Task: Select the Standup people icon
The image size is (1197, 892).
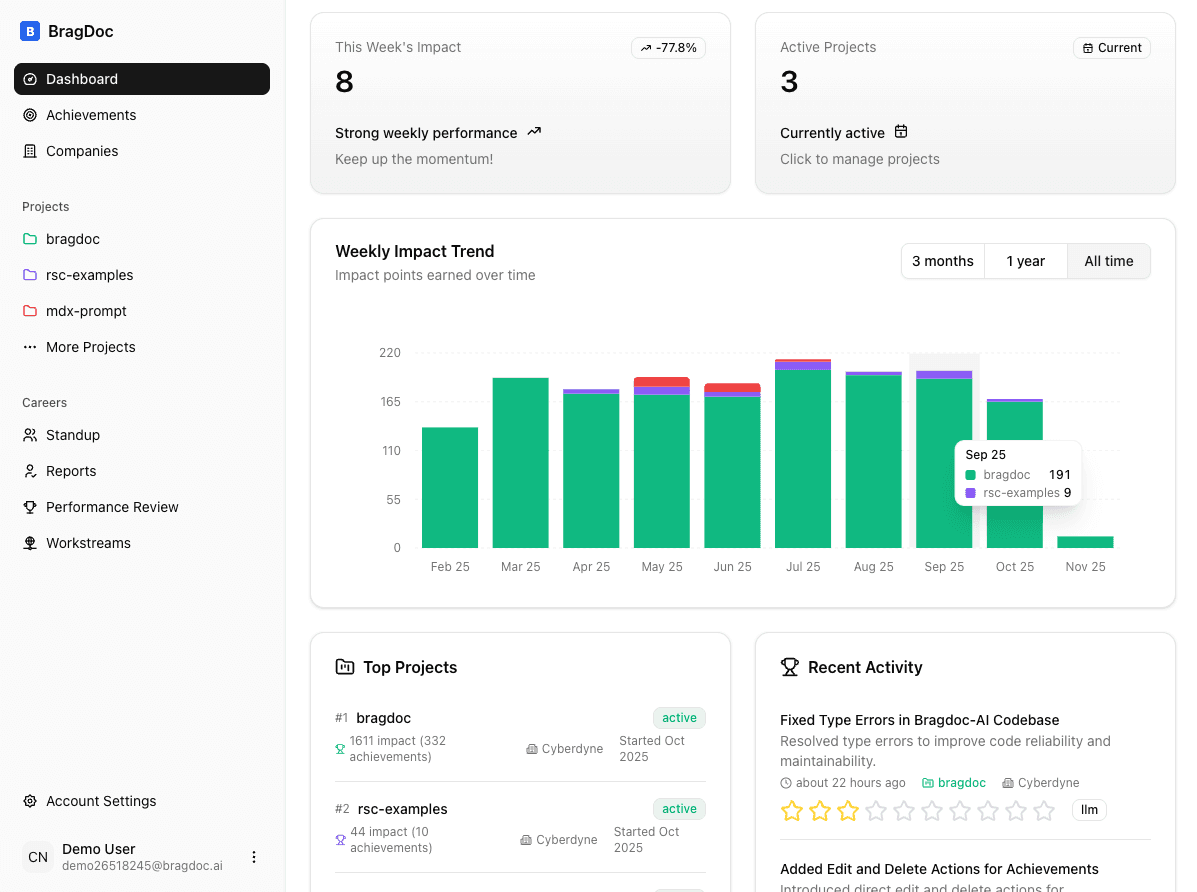Action: pos(30,435)
